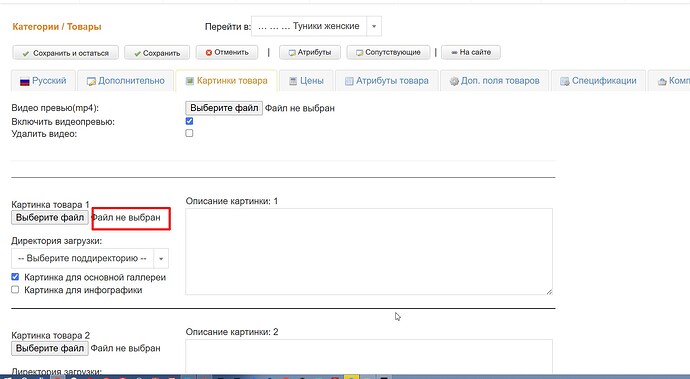This screenshot has width=690, height=379.
Task: Click the Спецификации tab icon
Action: click(x=565, y=81)
